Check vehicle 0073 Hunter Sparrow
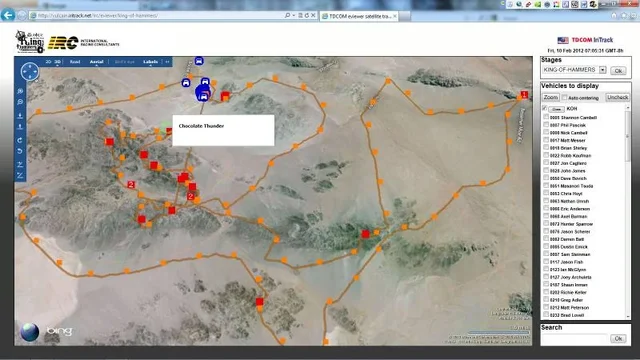 click(x=546, y=224)
